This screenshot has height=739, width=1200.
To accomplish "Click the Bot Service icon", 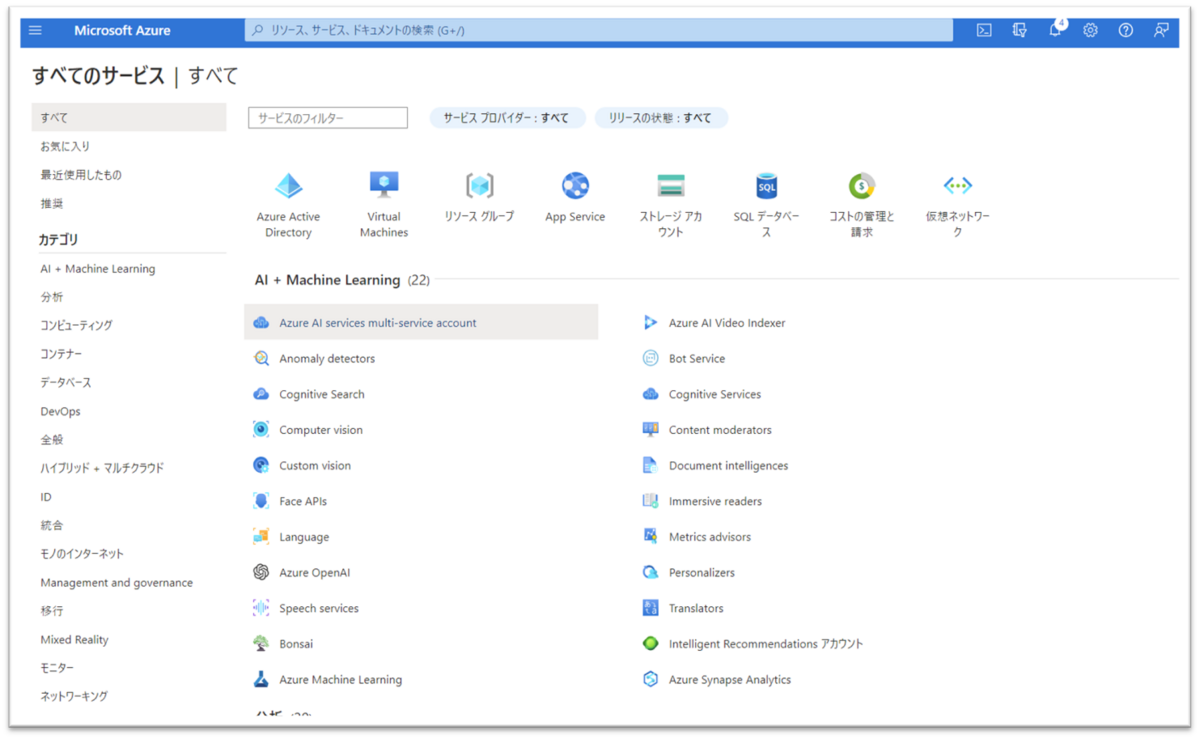I will pyautogui.click(x=651, y=358).
